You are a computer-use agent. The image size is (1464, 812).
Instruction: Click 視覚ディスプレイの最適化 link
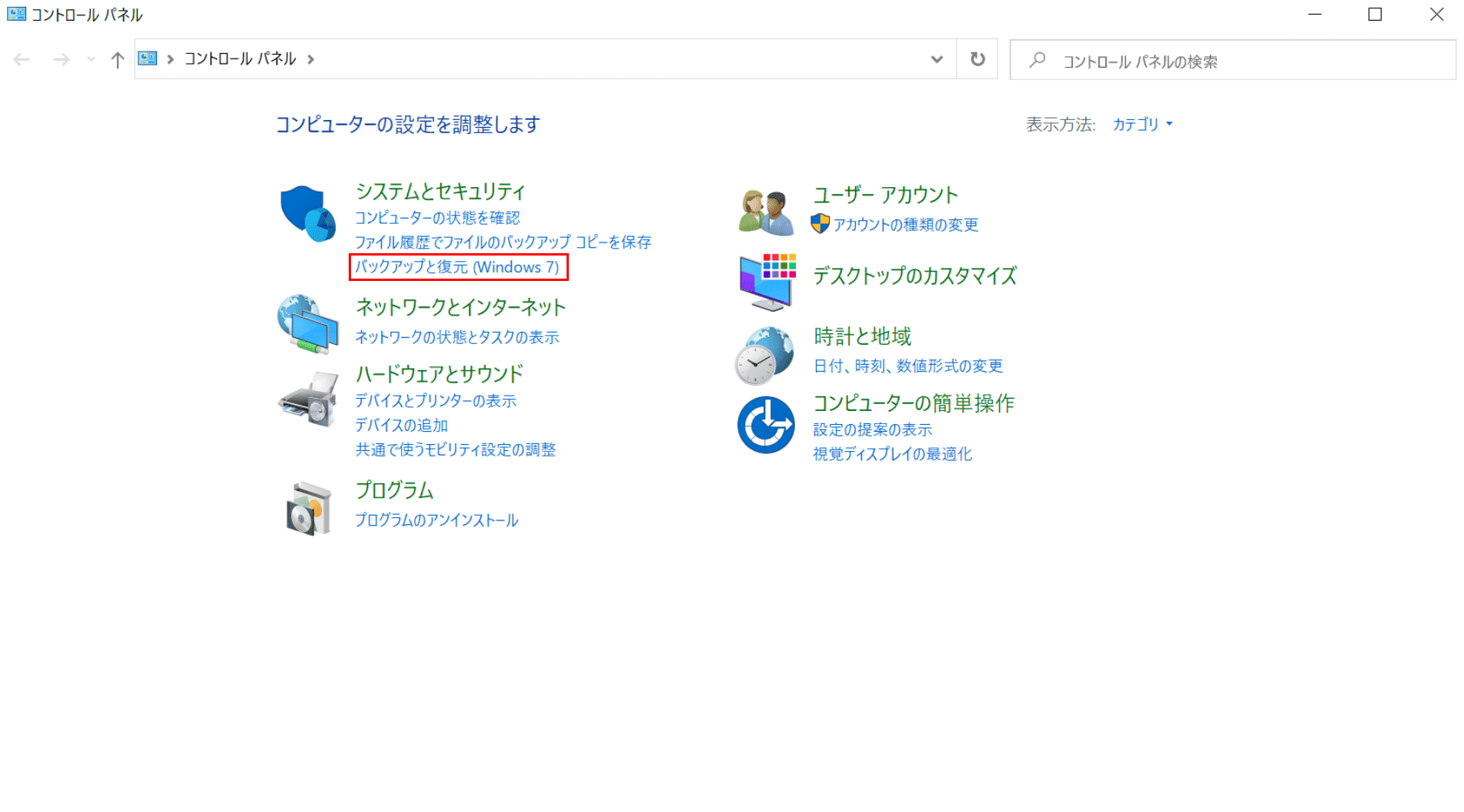tap(893, 454)
